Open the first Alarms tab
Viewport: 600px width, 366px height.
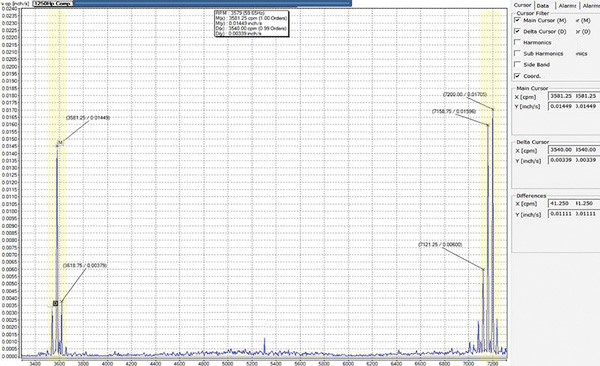(x=567, y=6)
